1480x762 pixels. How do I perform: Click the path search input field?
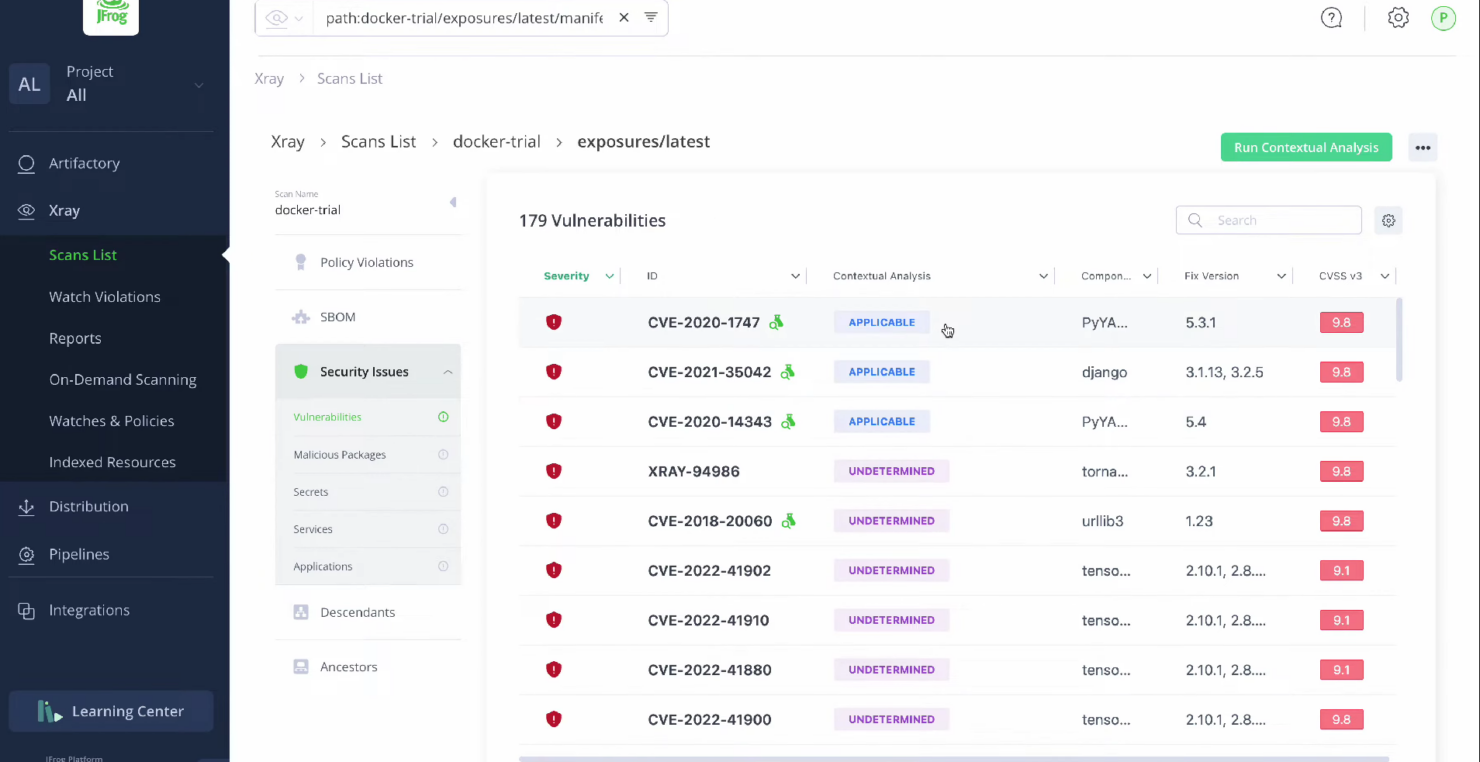tap(464, 18)
